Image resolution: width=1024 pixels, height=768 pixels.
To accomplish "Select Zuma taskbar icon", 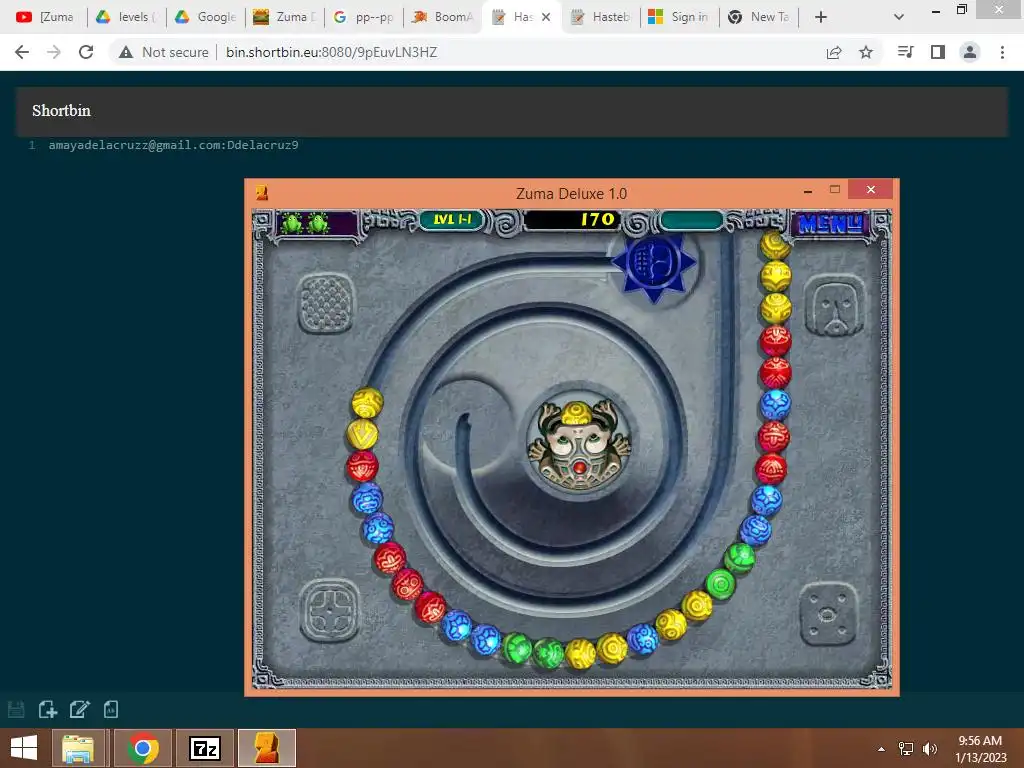I will pyautogui.click(x=267, y=748).
